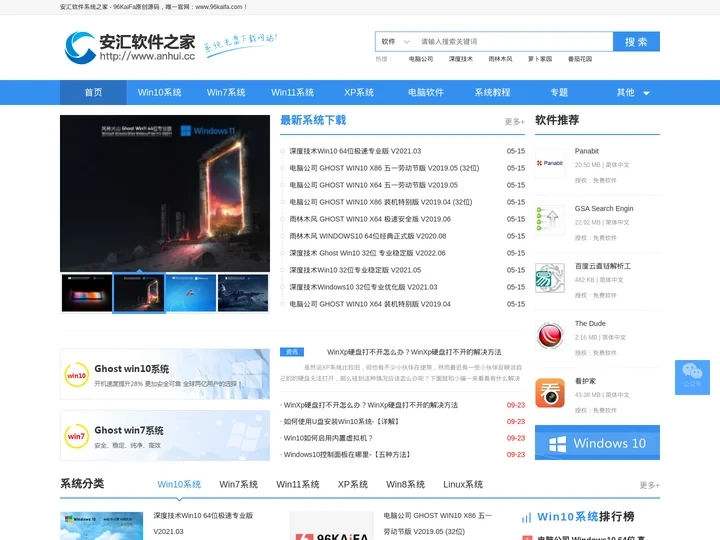
Task: Select the second slideshow thumbnail with glowing door
Action: (139, 293)
